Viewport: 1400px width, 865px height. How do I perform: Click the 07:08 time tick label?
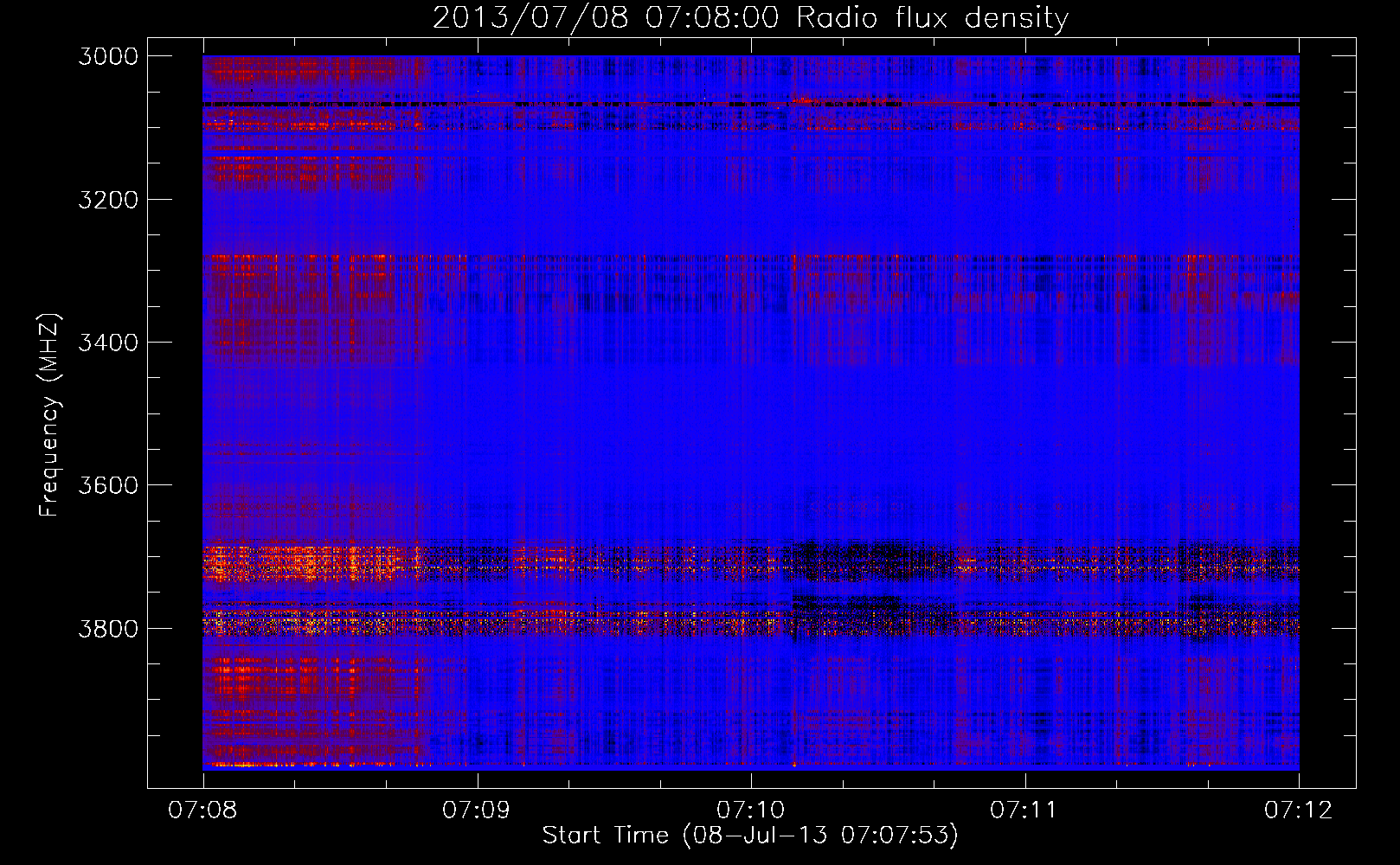pos(202,811)
